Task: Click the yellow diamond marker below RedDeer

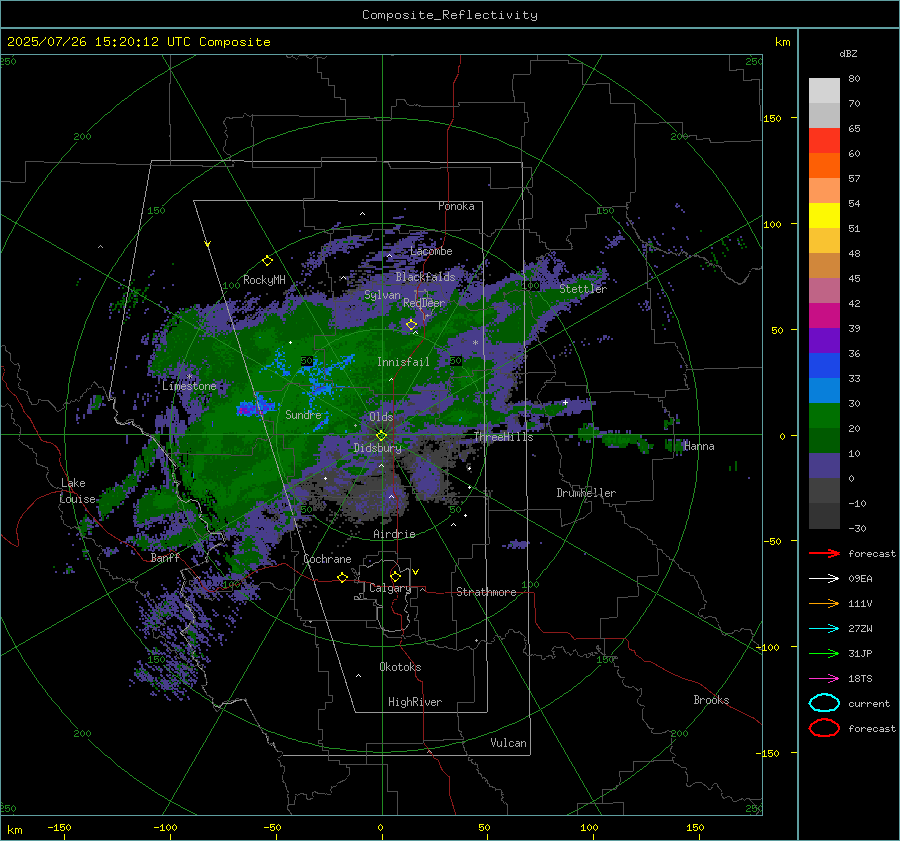Action: [x=411, y=325]
